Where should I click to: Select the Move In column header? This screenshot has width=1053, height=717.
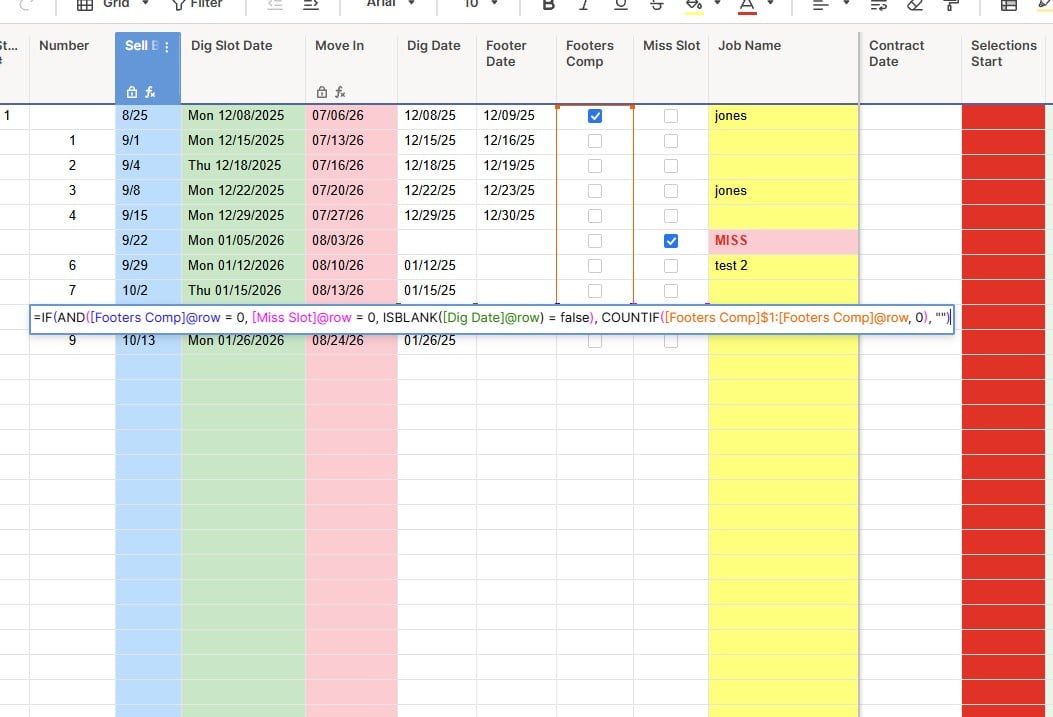[351, 67]
